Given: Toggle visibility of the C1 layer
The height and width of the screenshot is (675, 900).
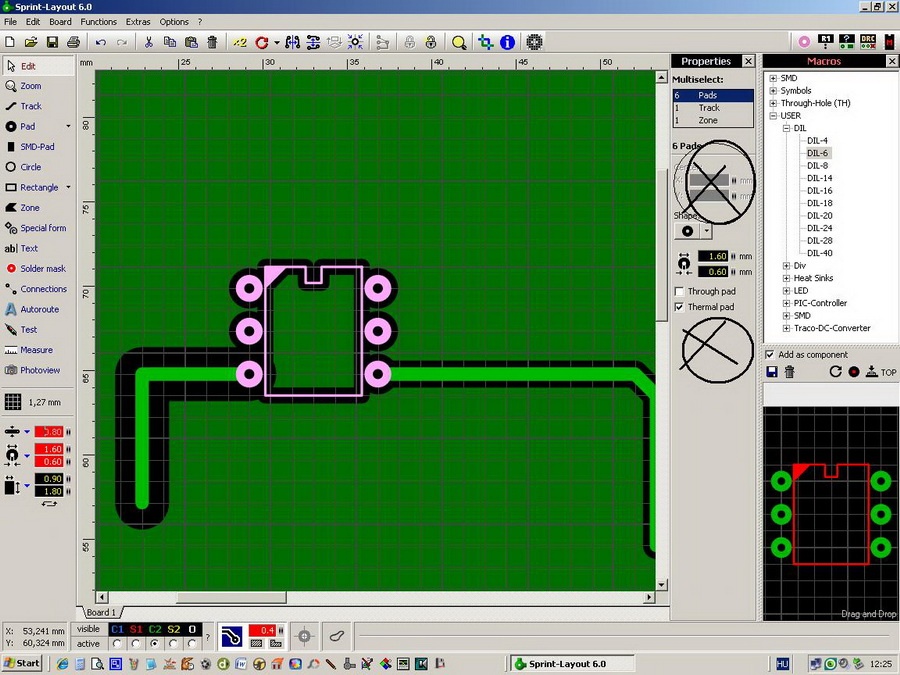Looking at the screenshot, I should pos(117,629).
